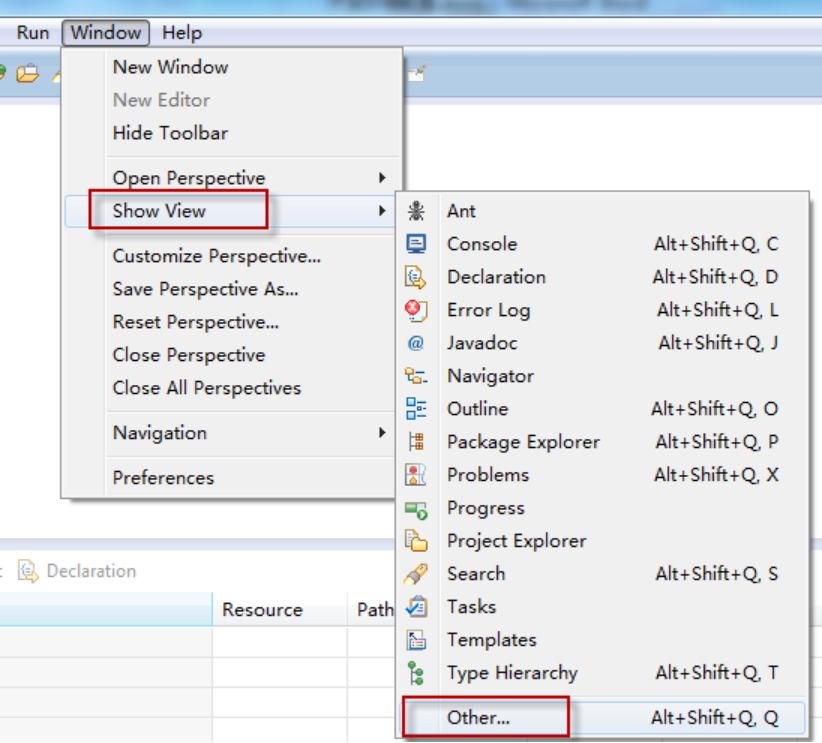
Task: Select the Navigation menu entry
Action: tap(231, 433)
